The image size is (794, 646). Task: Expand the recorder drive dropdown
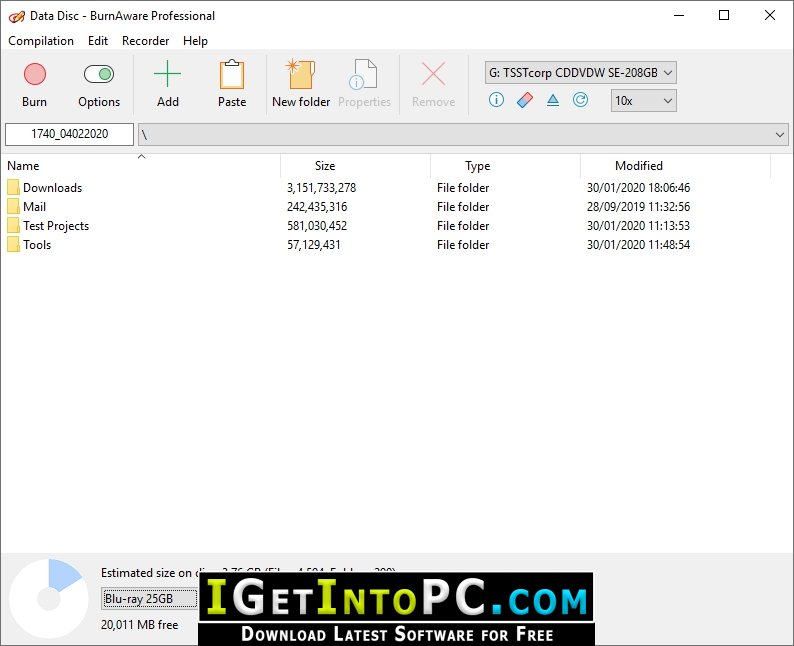tap(580, 73)
